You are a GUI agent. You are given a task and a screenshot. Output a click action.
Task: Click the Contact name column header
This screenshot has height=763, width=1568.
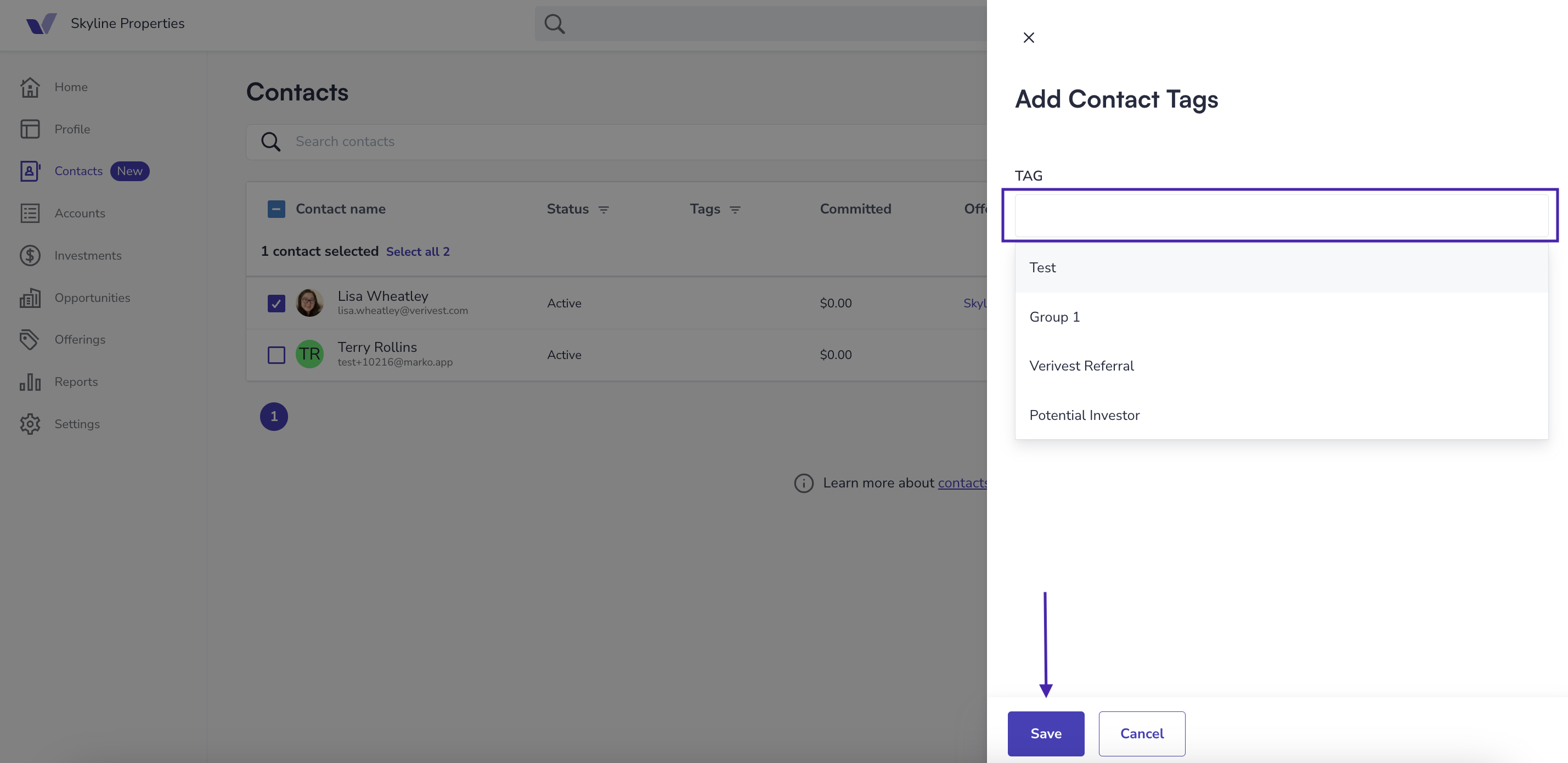(x=340, y=209)
